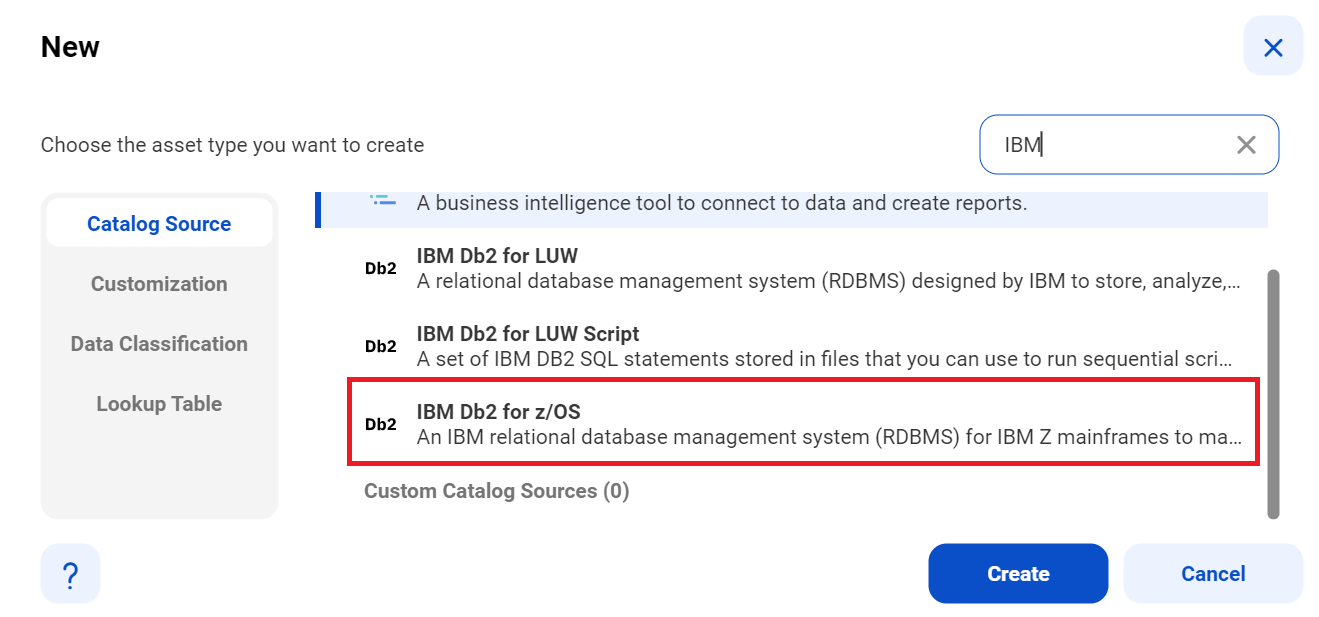Image resolution: width=1319 pixels, height=617 pixels.
Task: Click the business intelligence tool description
Action: (722, 203)
